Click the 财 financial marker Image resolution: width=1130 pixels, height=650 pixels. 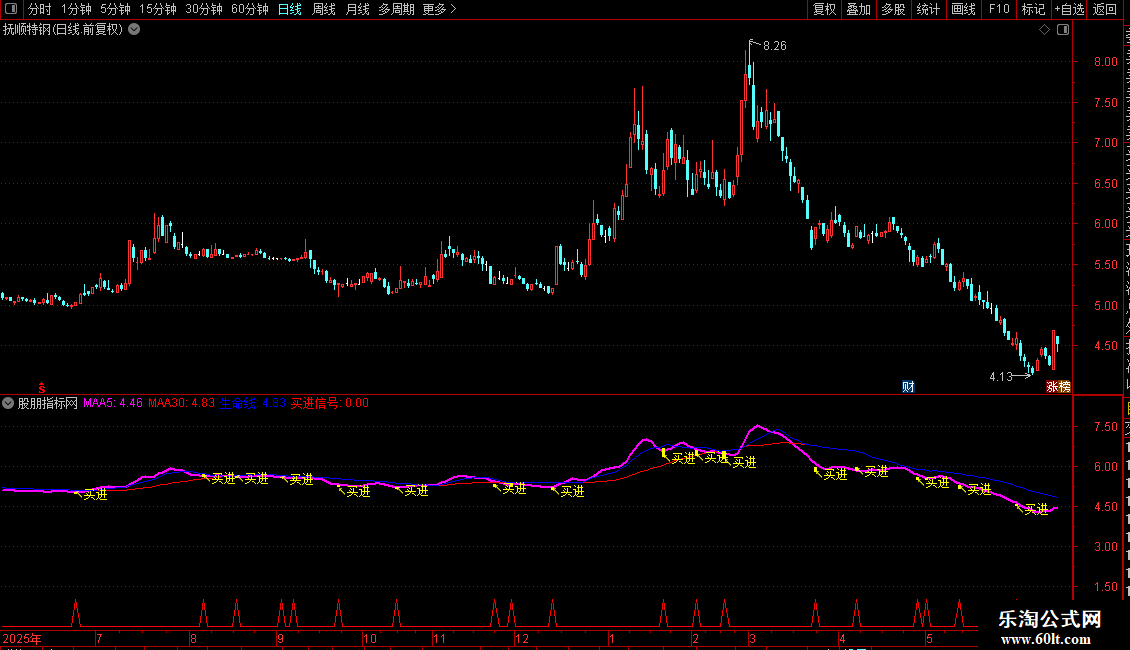(908, 387)
